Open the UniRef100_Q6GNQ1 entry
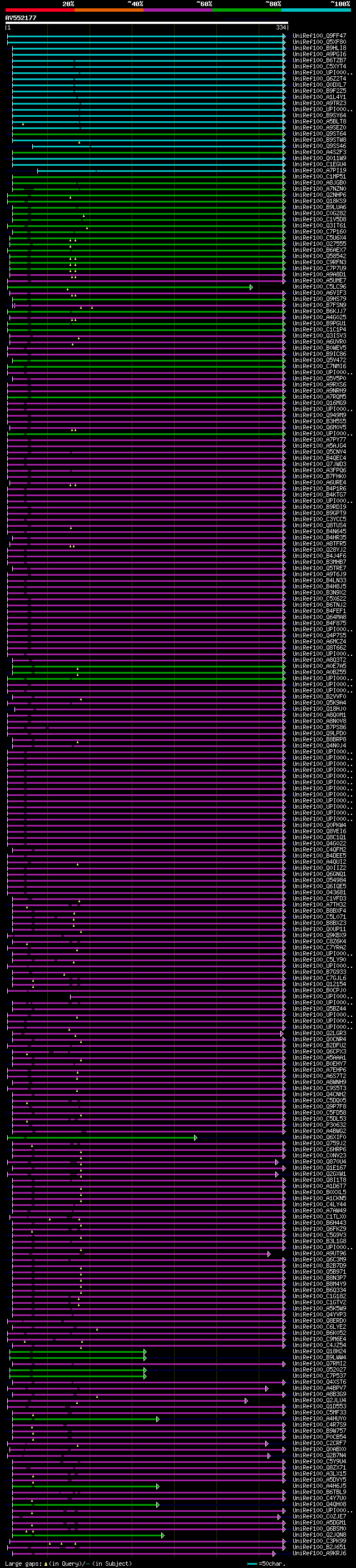The height and width of the screenshot is (1568, 356). pos(319,874)
